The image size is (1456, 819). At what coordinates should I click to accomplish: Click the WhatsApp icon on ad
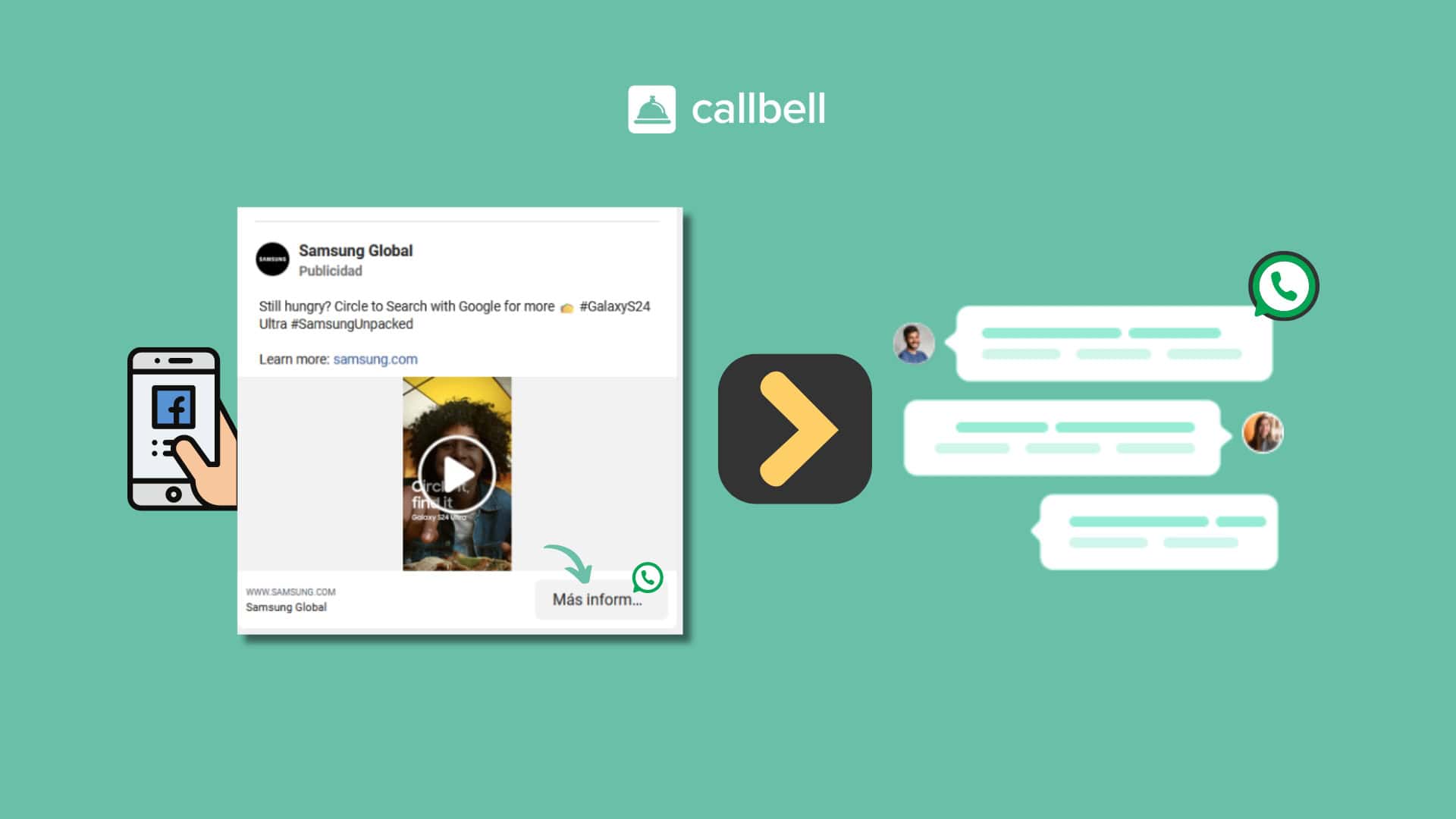[x=647, y=578]
